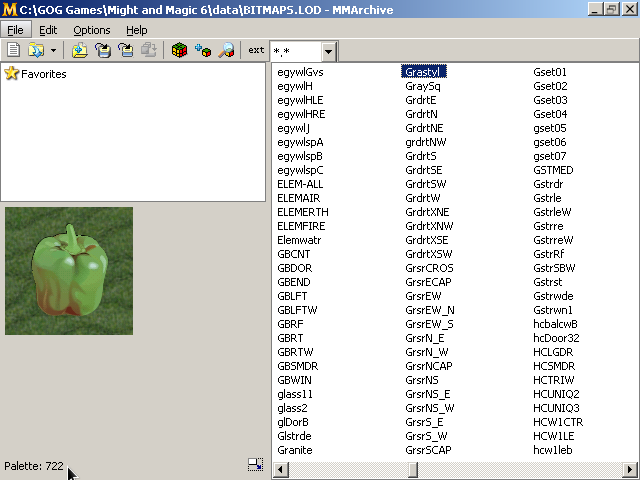Click the green pepper preview image
Viewport: 640px width, 480px height.
pos(69,271)
